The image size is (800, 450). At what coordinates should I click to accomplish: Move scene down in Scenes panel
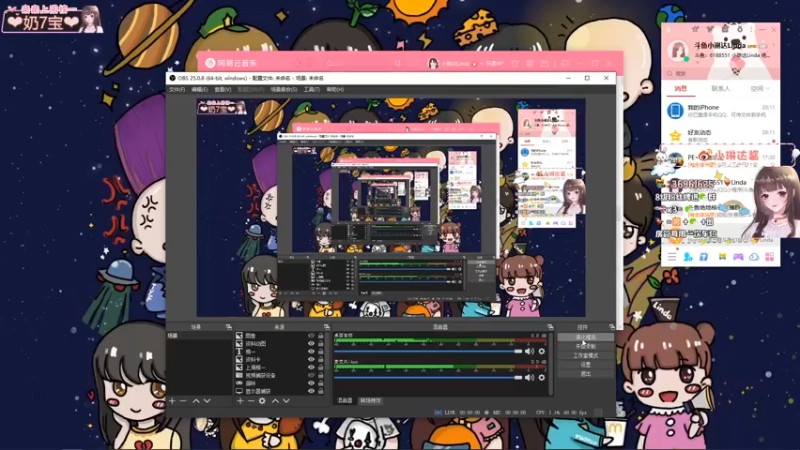(207, 401)
